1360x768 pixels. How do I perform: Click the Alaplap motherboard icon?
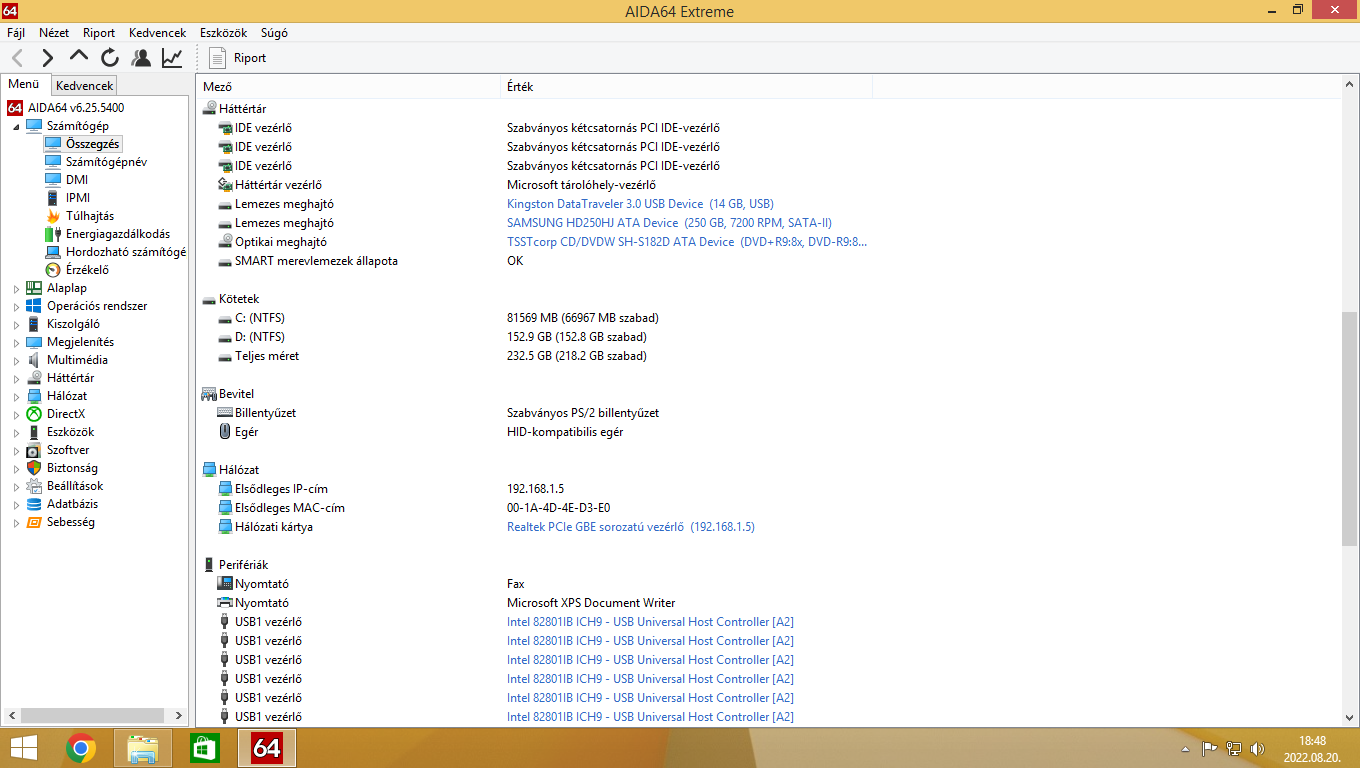click(34, 288)
